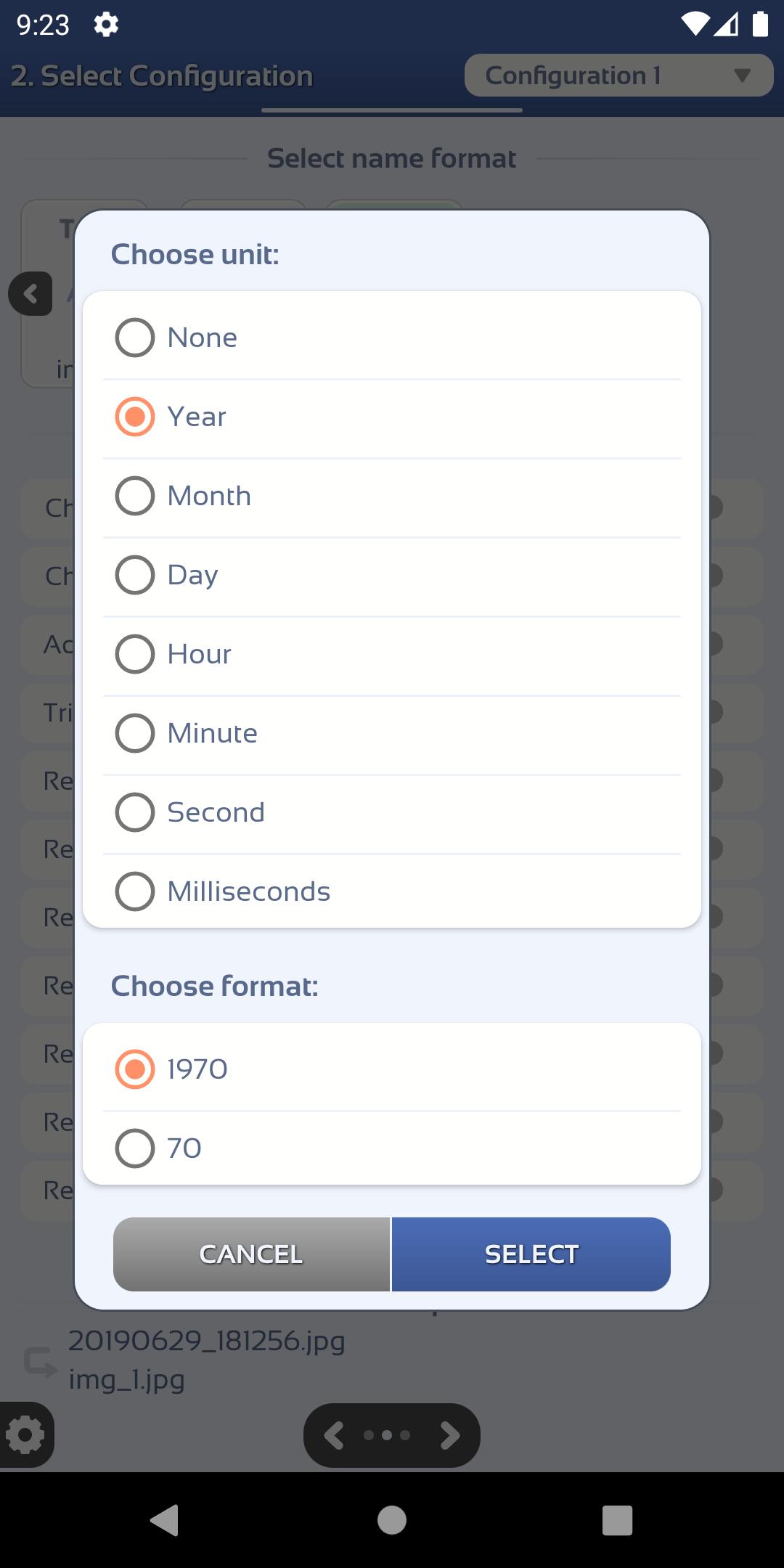
Task: Open the Configuration 1 dropdown
Action: point(618,75)
